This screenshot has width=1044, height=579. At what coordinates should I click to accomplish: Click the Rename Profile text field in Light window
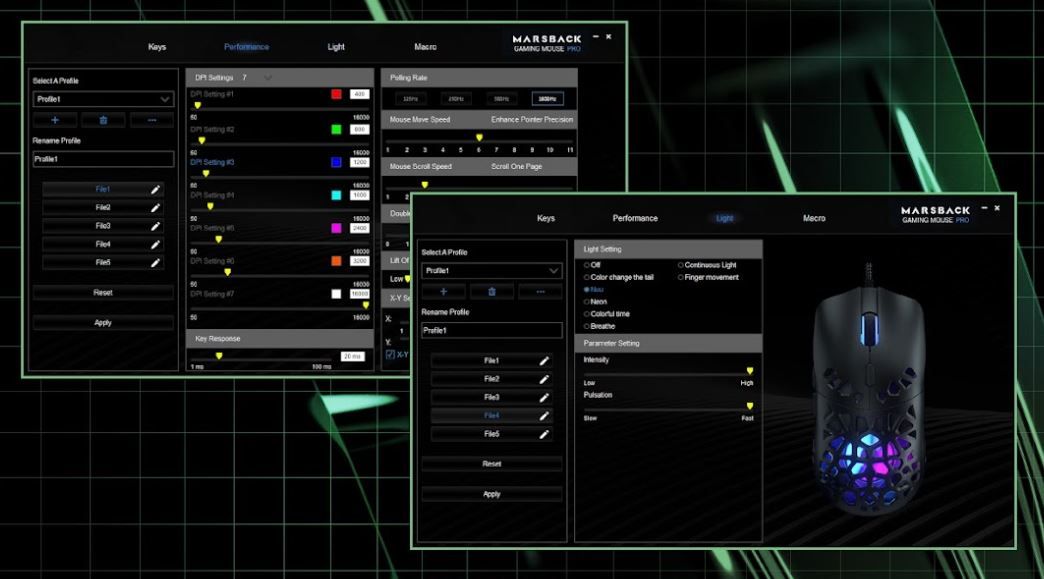[491, 330]
